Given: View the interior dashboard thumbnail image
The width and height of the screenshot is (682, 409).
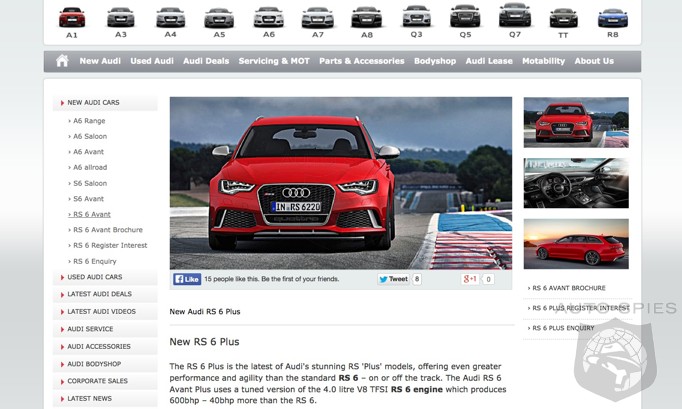Looking at the screenshot, I should (x=576, y=183).
